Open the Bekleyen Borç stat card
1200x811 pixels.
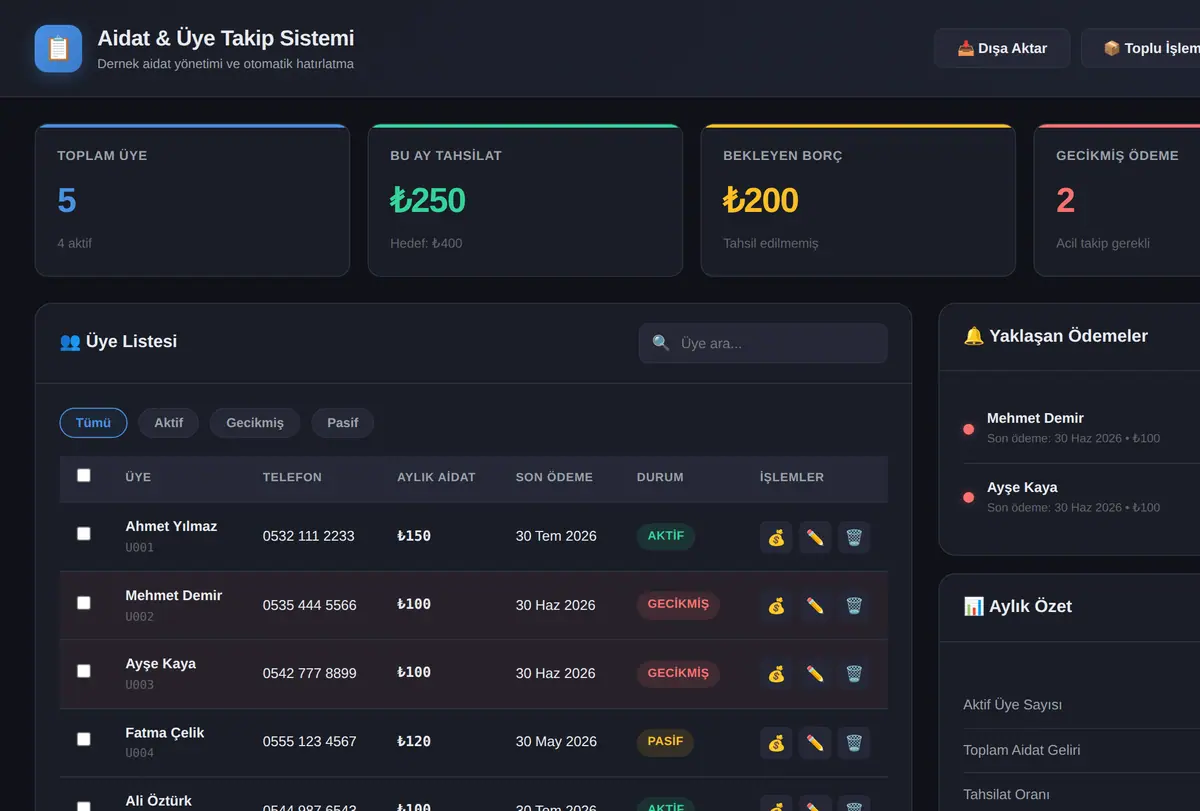[858, 200]
